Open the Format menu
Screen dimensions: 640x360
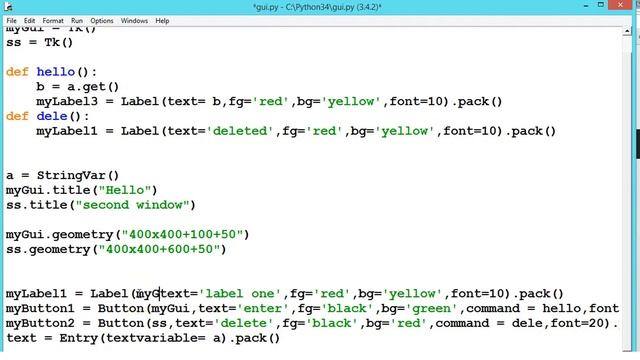(53, 20)
